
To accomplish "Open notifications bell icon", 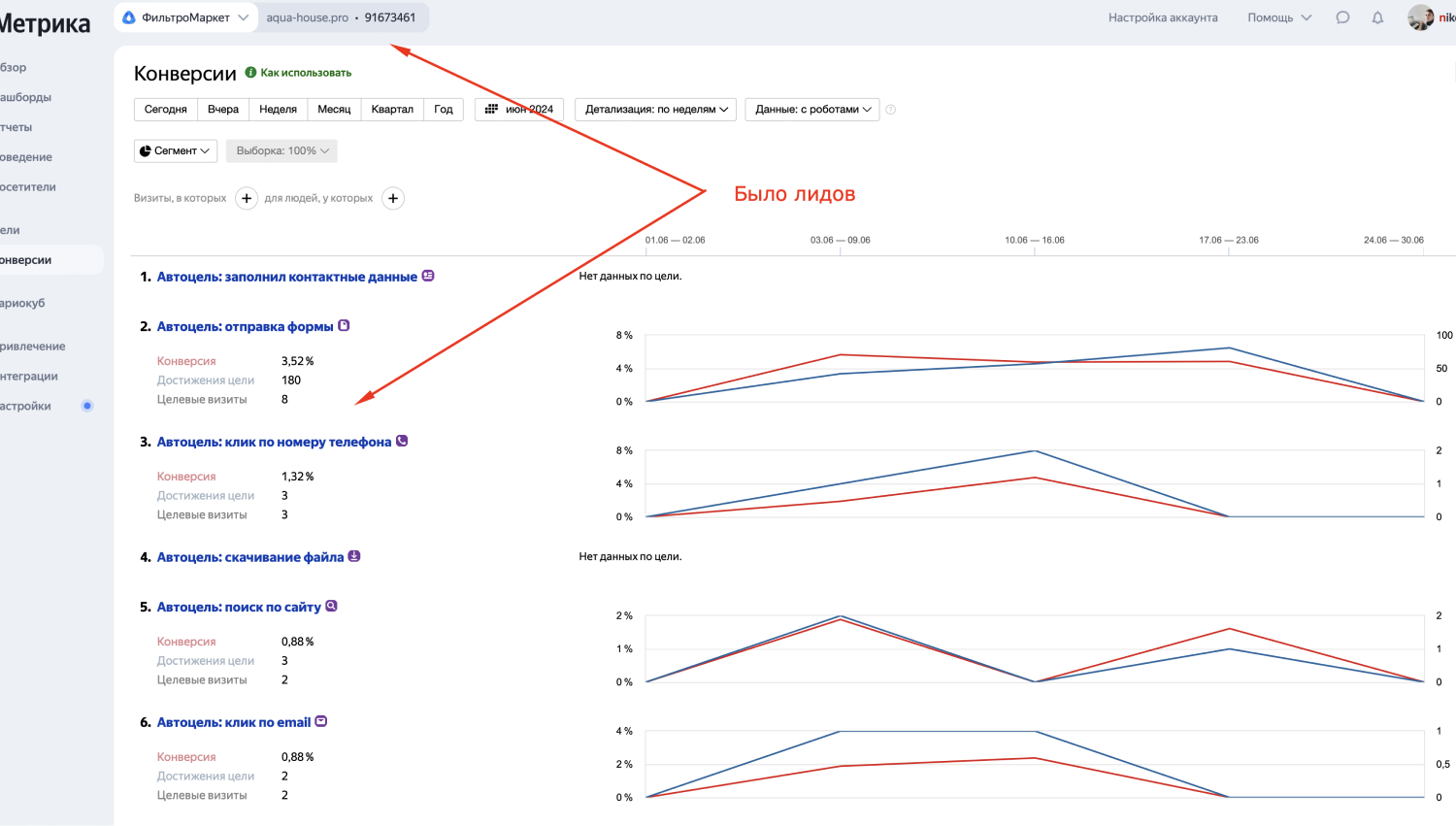I will click(1377, 17).
